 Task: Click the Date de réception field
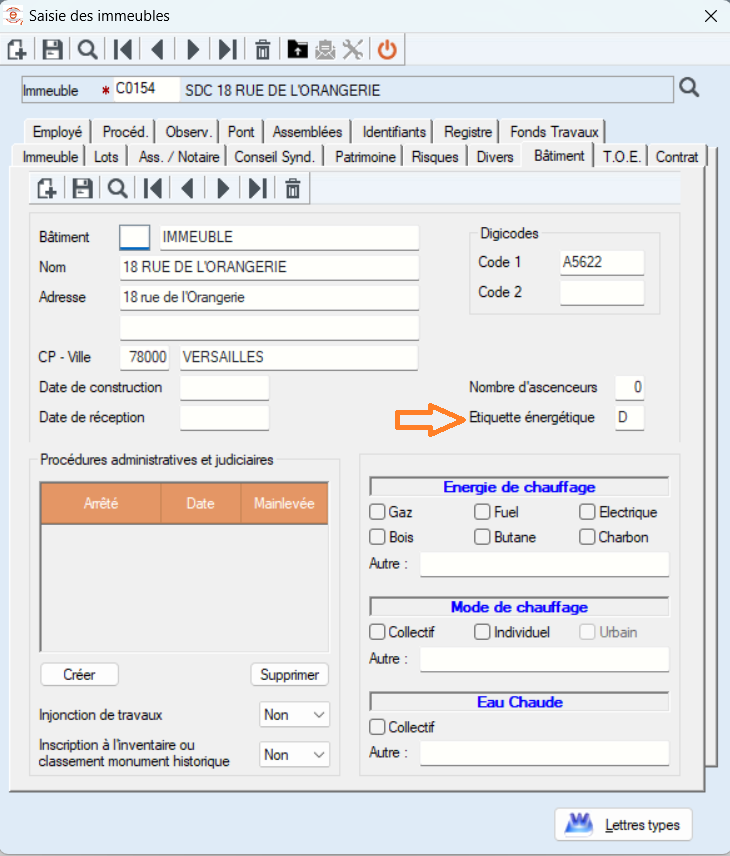(x=224, y=418)
